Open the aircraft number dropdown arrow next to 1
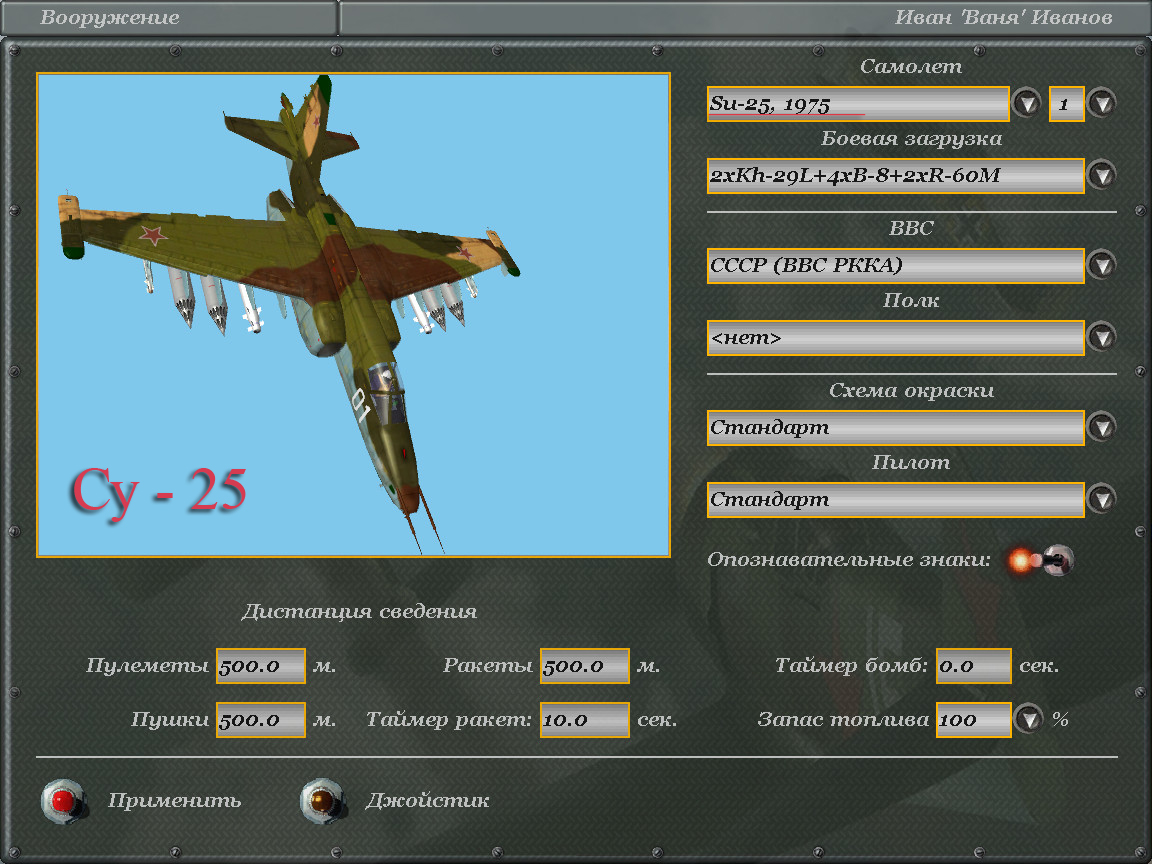This screenshot has height=864, width=1152. (1101, 104)
